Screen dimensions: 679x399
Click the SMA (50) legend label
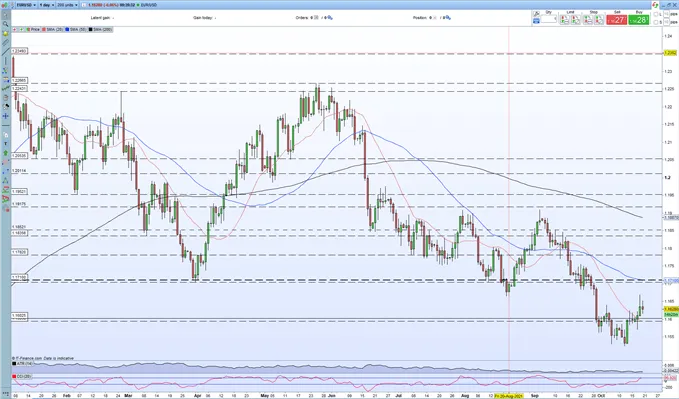pyautogui.click(x=78, y=29)
